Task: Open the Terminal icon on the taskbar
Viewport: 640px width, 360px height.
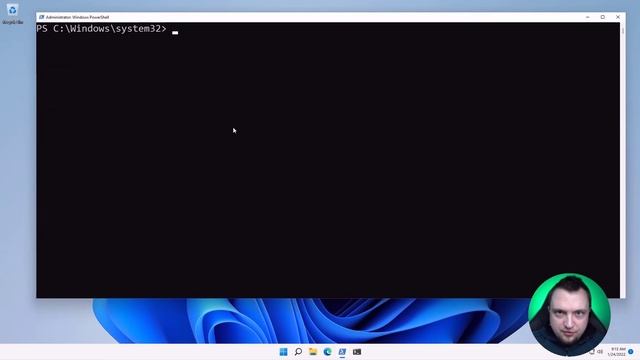Action: pyautogui.click(x=357, y=352)
